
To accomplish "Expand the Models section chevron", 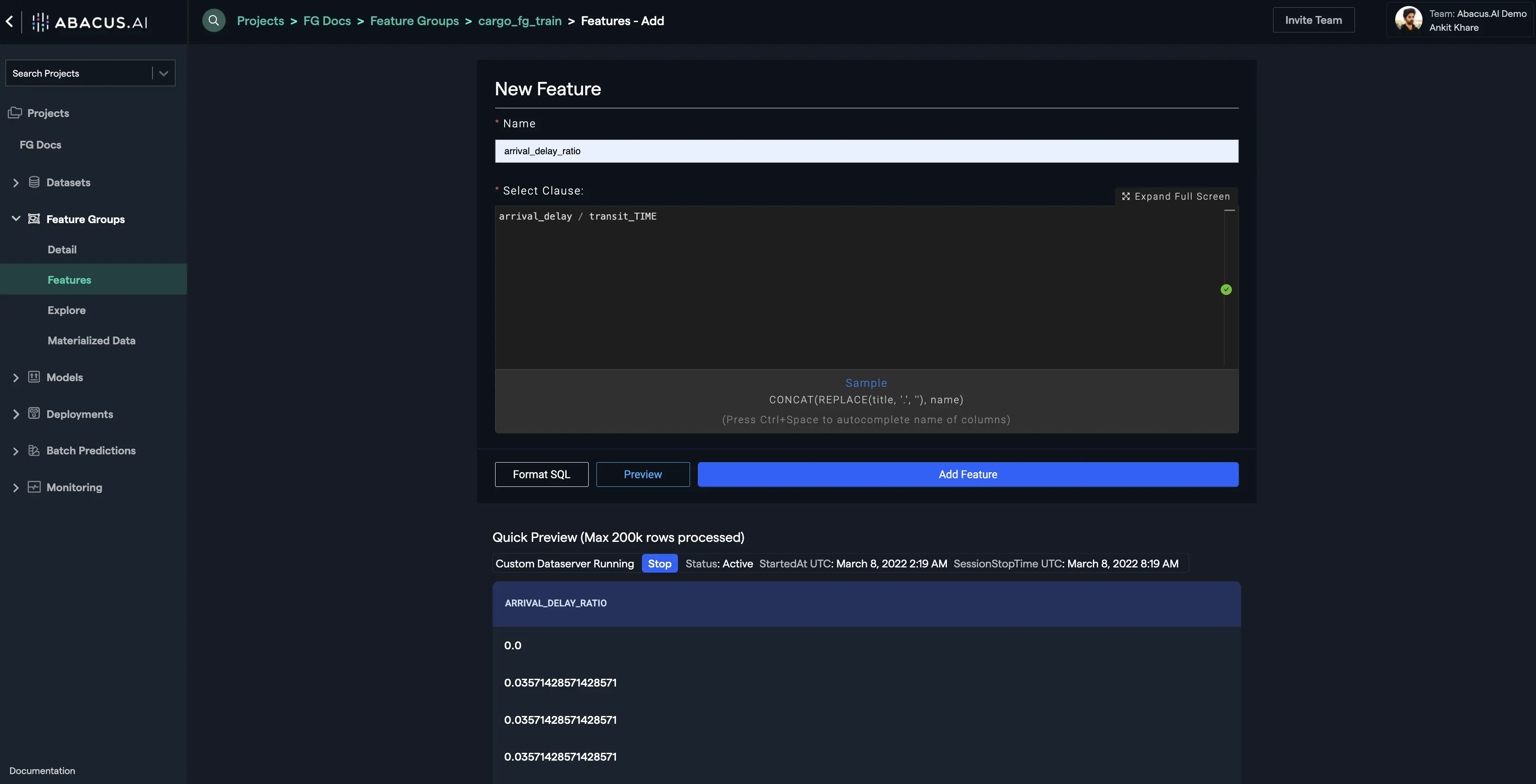I will click(x=16, y=378).
